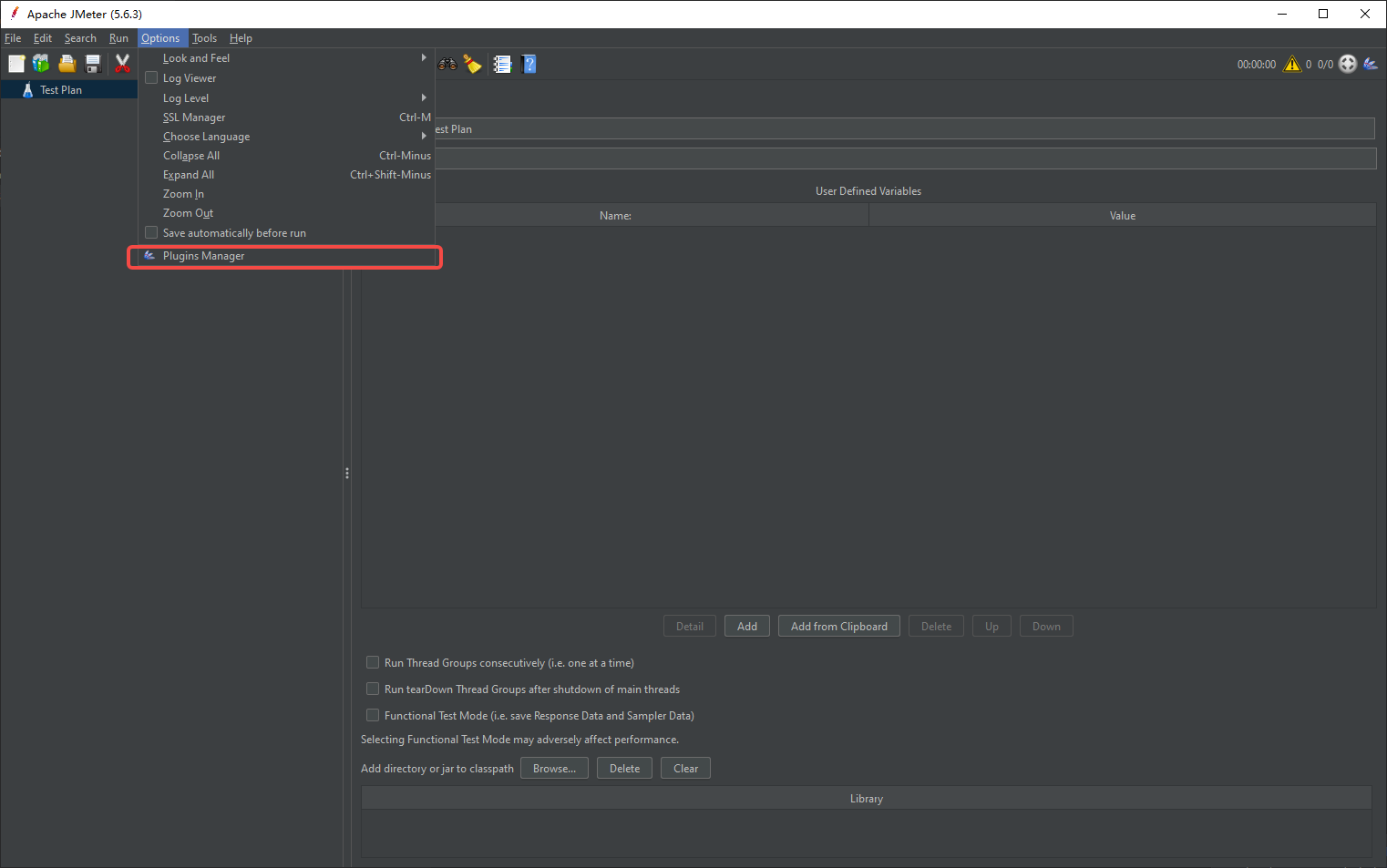1387x868 pixels.
Task: Click the Add variable button
Action: click(x=747, y=626)
